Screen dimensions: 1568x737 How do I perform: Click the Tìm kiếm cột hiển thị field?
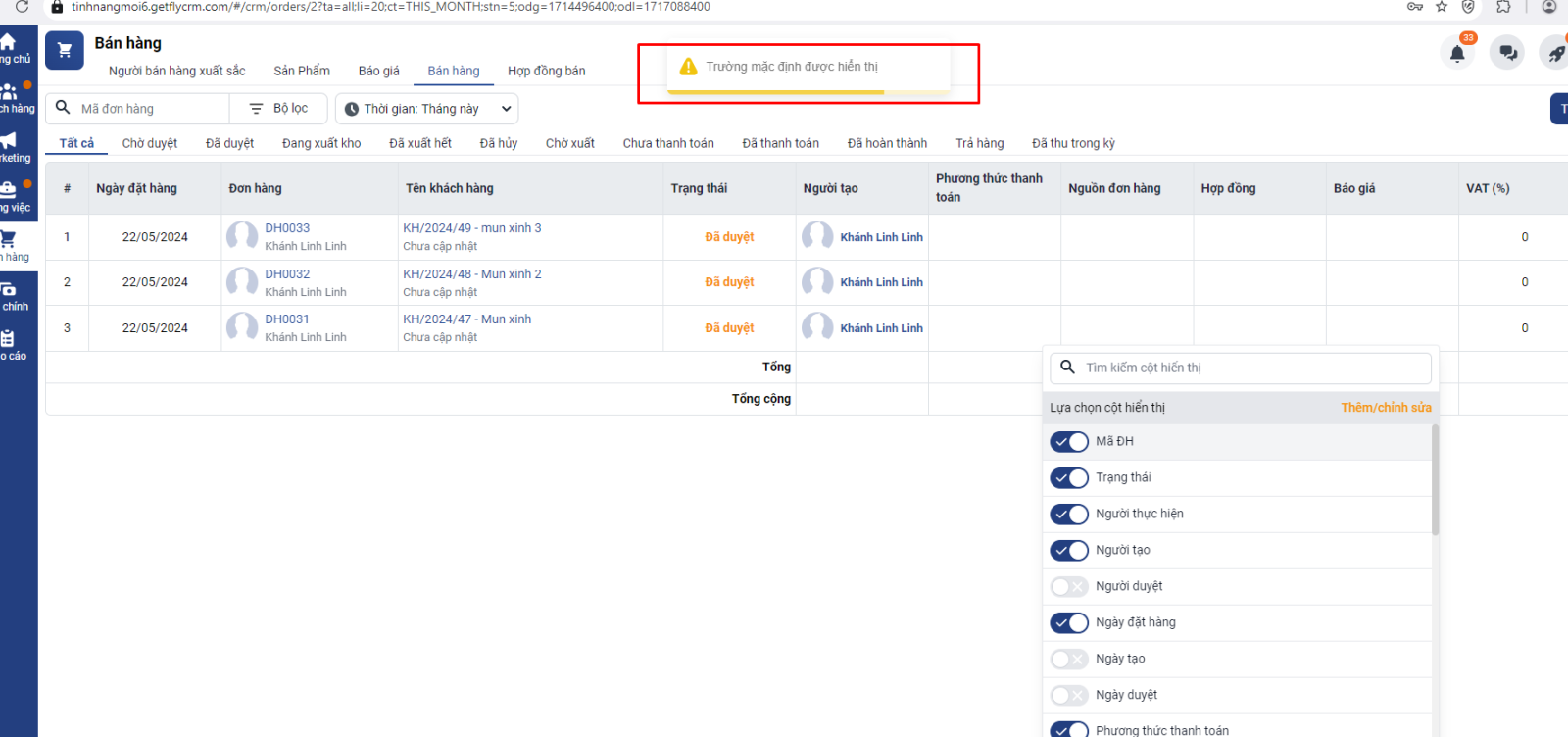click(1249, 368)
